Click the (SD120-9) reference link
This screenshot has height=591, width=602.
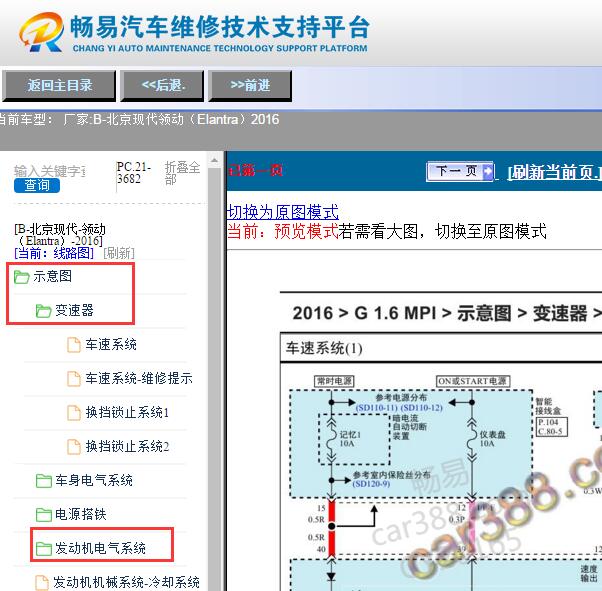[x=371, y=484]
